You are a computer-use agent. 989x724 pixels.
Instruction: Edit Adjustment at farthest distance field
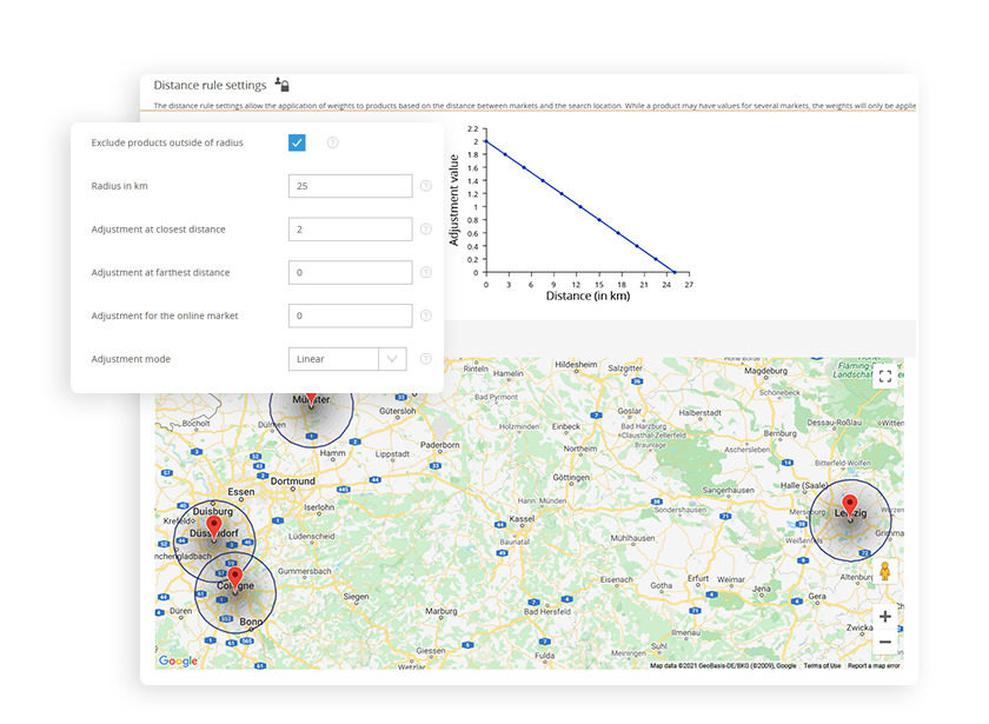350,272
